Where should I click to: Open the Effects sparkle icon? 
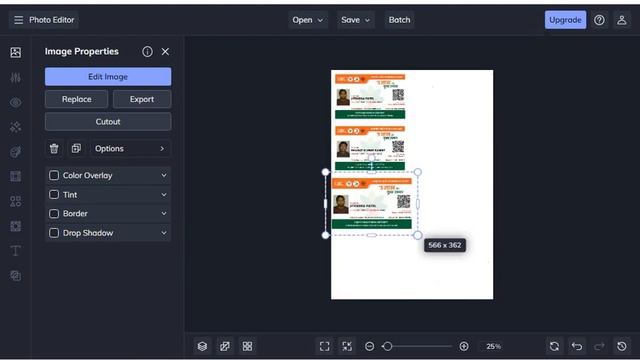tap(16, 127)
